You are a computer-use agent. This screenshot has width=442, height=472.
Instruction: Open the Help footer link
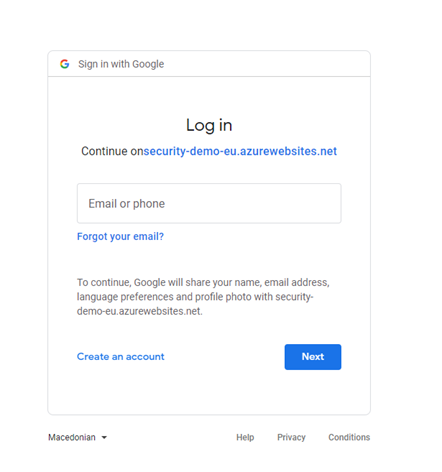[245, 437]
